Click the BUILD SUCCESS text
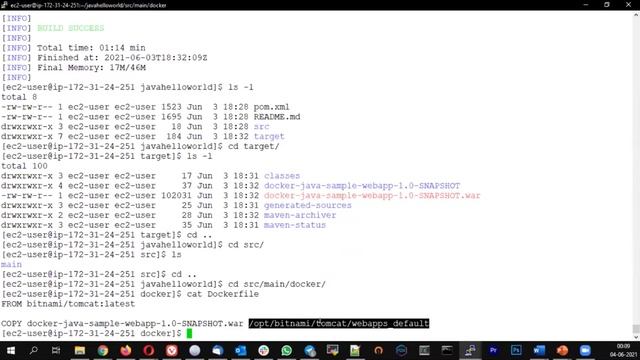Screen dimensions: 640x360 (71, 28)
